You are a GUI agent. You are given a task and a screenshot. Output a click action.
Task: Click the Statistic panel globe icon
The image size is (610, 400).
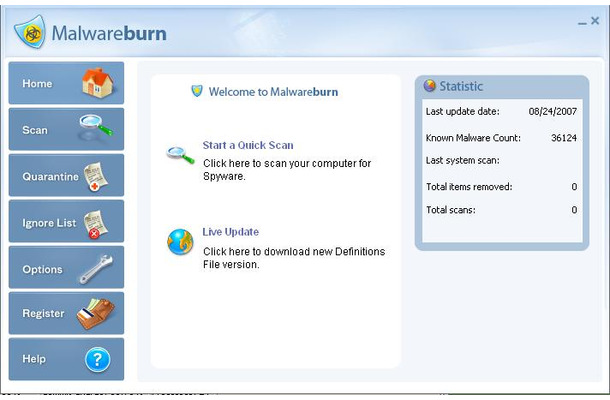pos(429,85)
